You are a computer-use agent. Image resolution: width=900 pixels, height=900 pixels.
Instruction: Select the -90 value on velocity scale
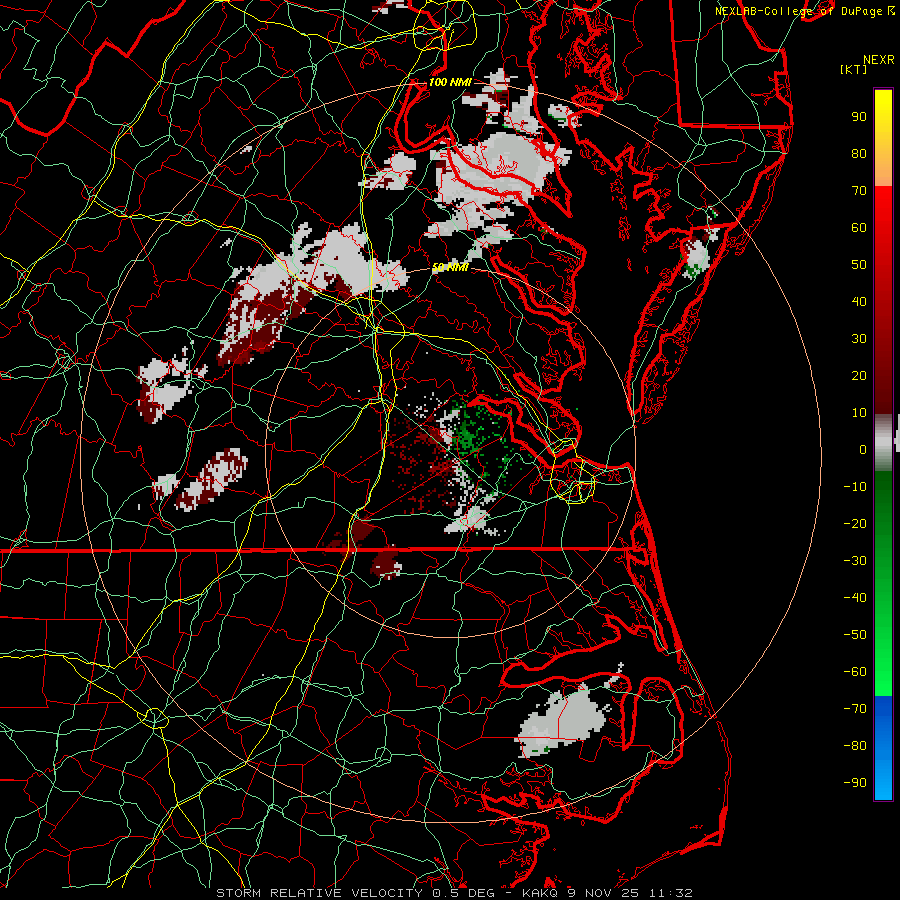click(x=855, y=782)
